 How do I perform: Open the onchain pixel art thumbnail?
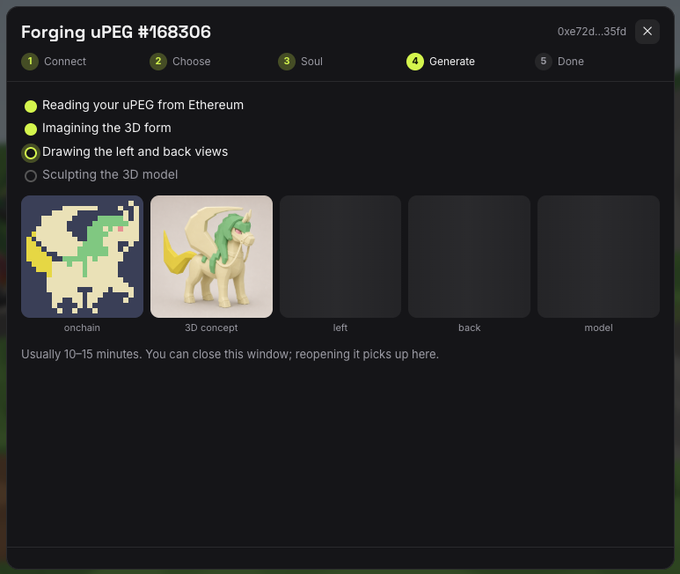[82, 256]
